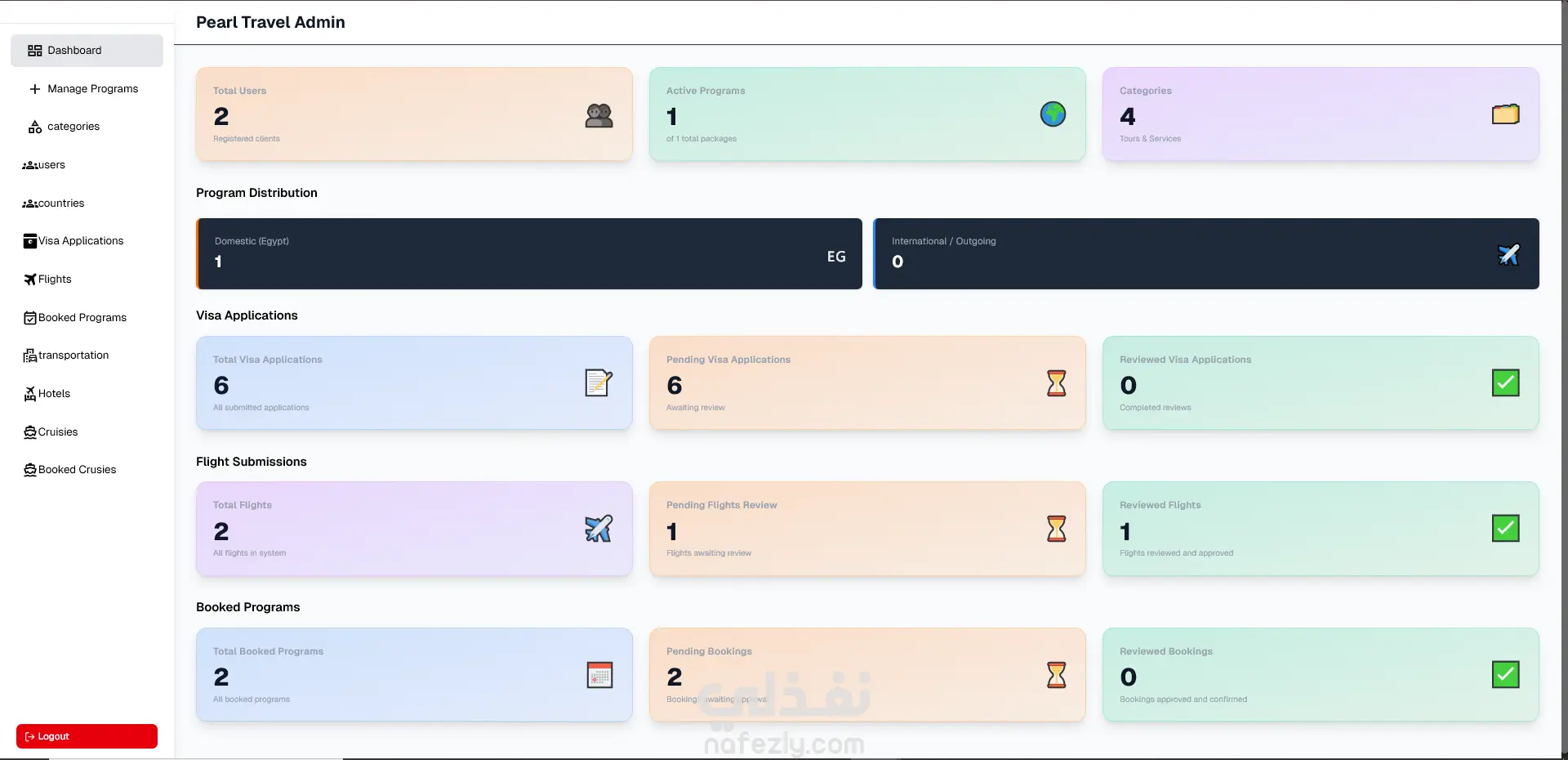Screen dimensions: 1568x760
Task: Click the red Logout button
Action: [x=87, y=736]
